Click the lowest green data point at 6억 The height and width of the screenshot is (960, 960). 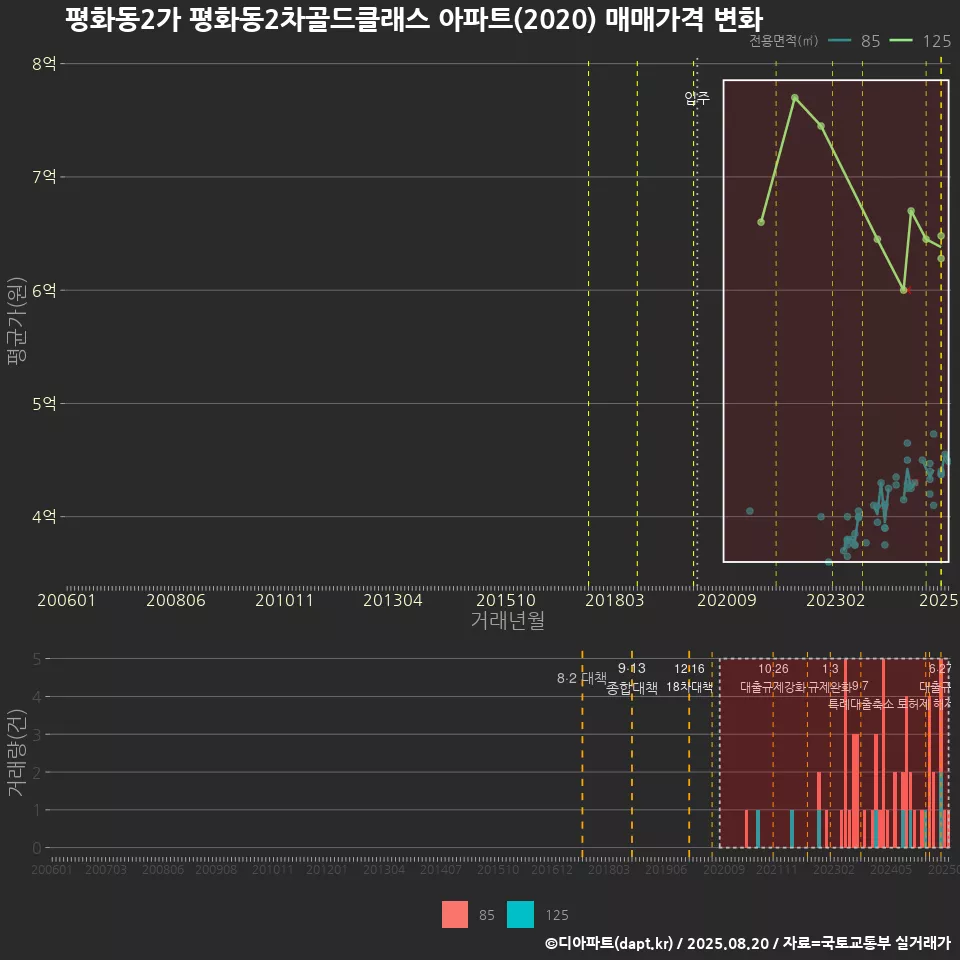(904, 290)
